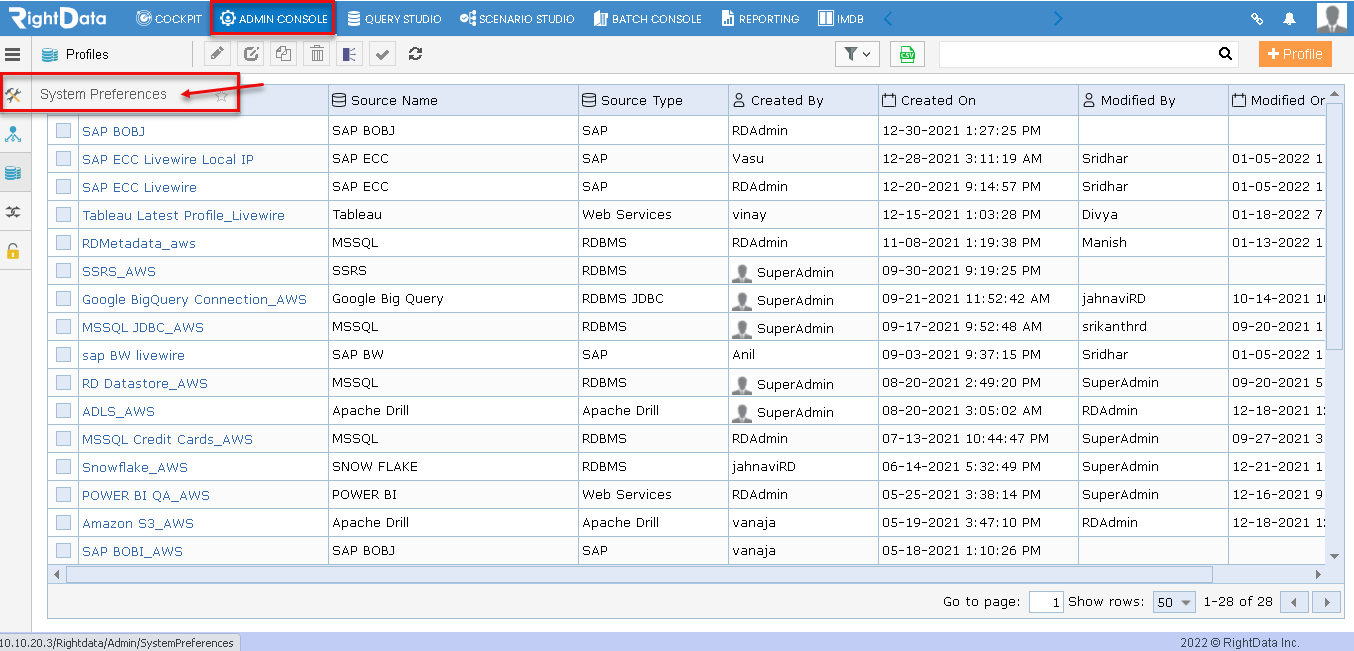
Task: Click the horizontal scrollbar under the table
Action: pos(639,575)
